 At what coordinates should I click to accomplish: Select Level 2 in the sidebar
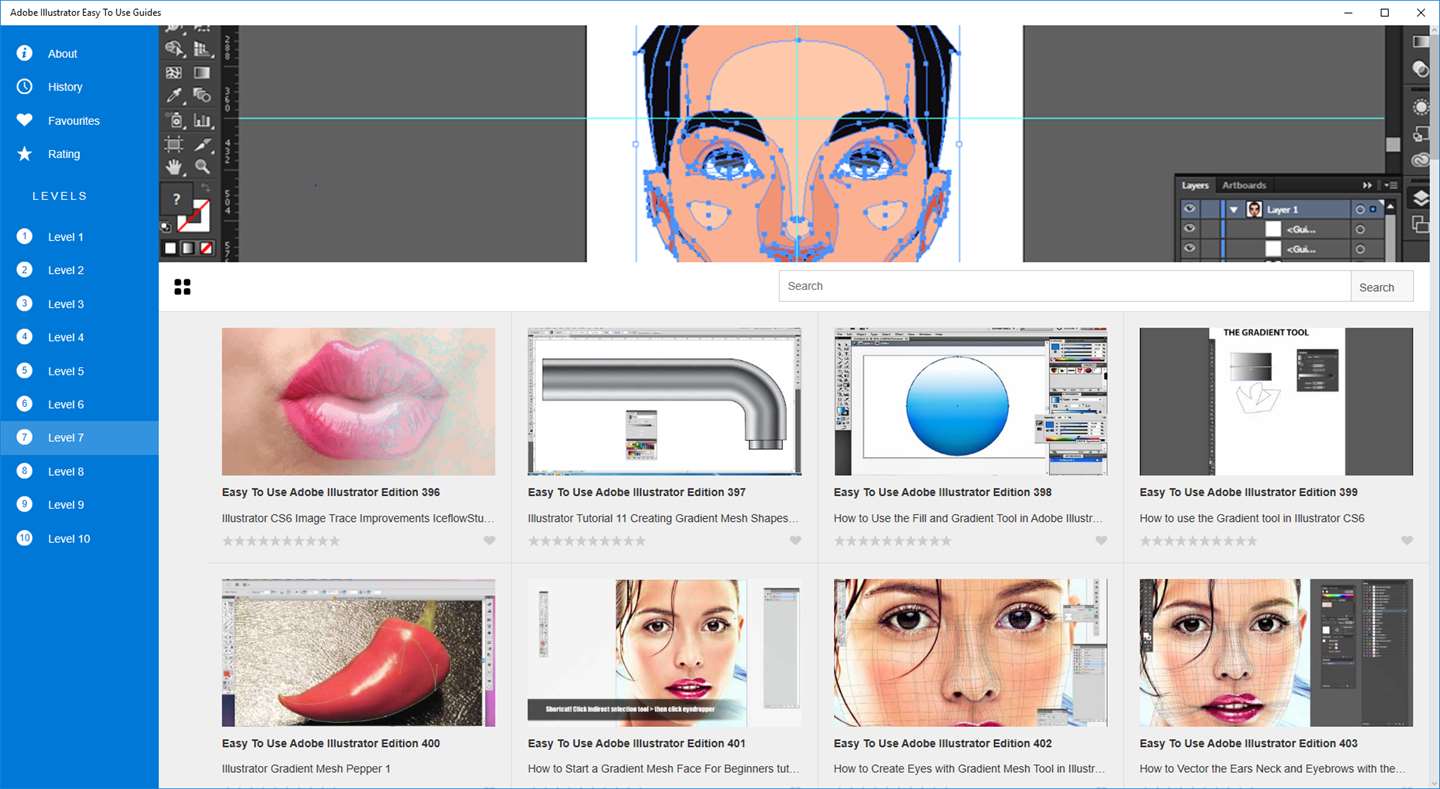pyautogui.click(x=79, y=270)
